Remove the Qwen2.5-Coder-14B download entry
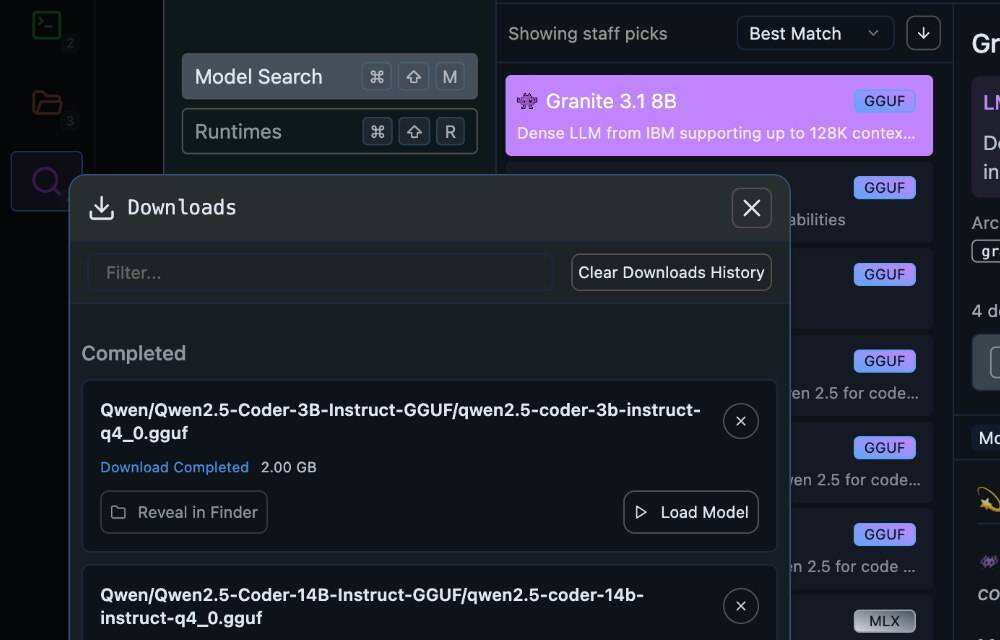 [740, 605]
